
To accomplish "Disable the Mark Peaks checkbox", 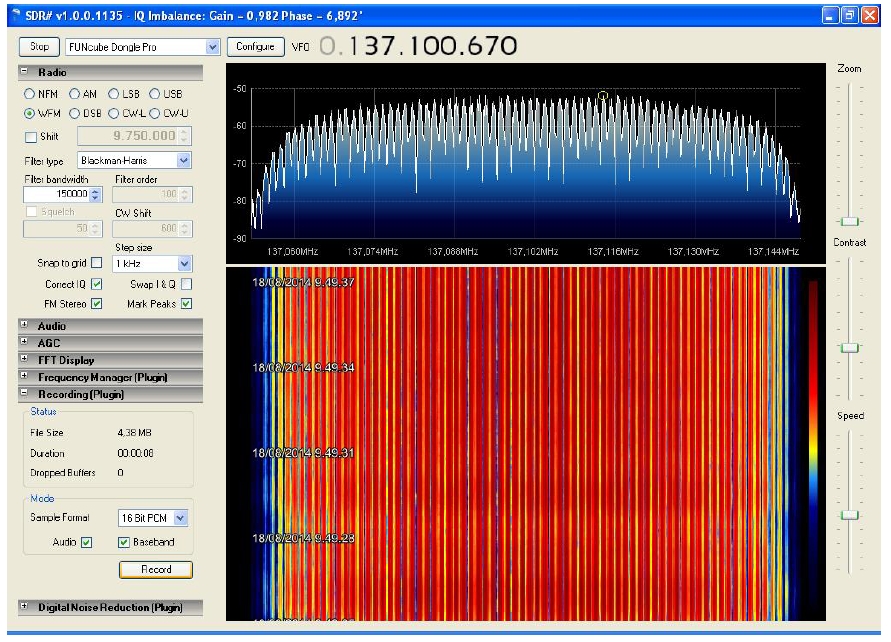I will point(186,304).
